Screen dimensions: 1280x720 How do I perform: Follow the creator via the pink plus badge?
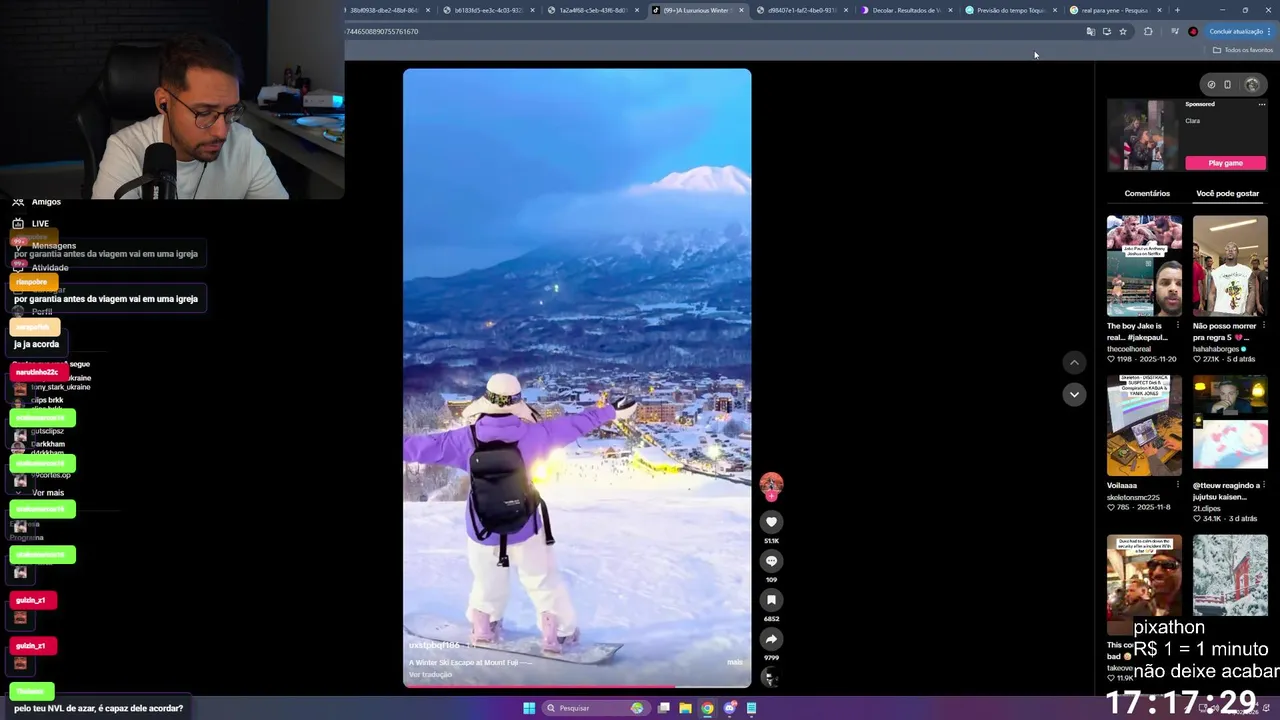coord(771,496)
